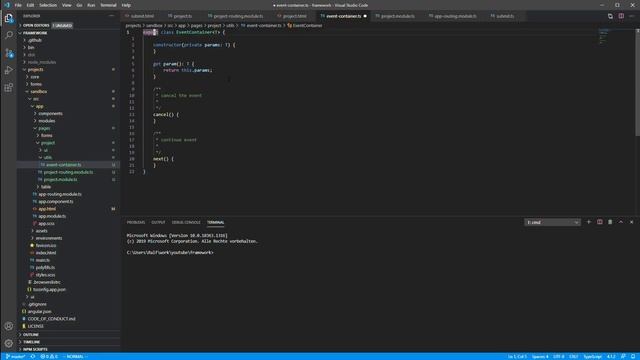This screenshot has width=640, height=360.
Task: Open the Explorer view in the activity bar
Action: [9, 18]
